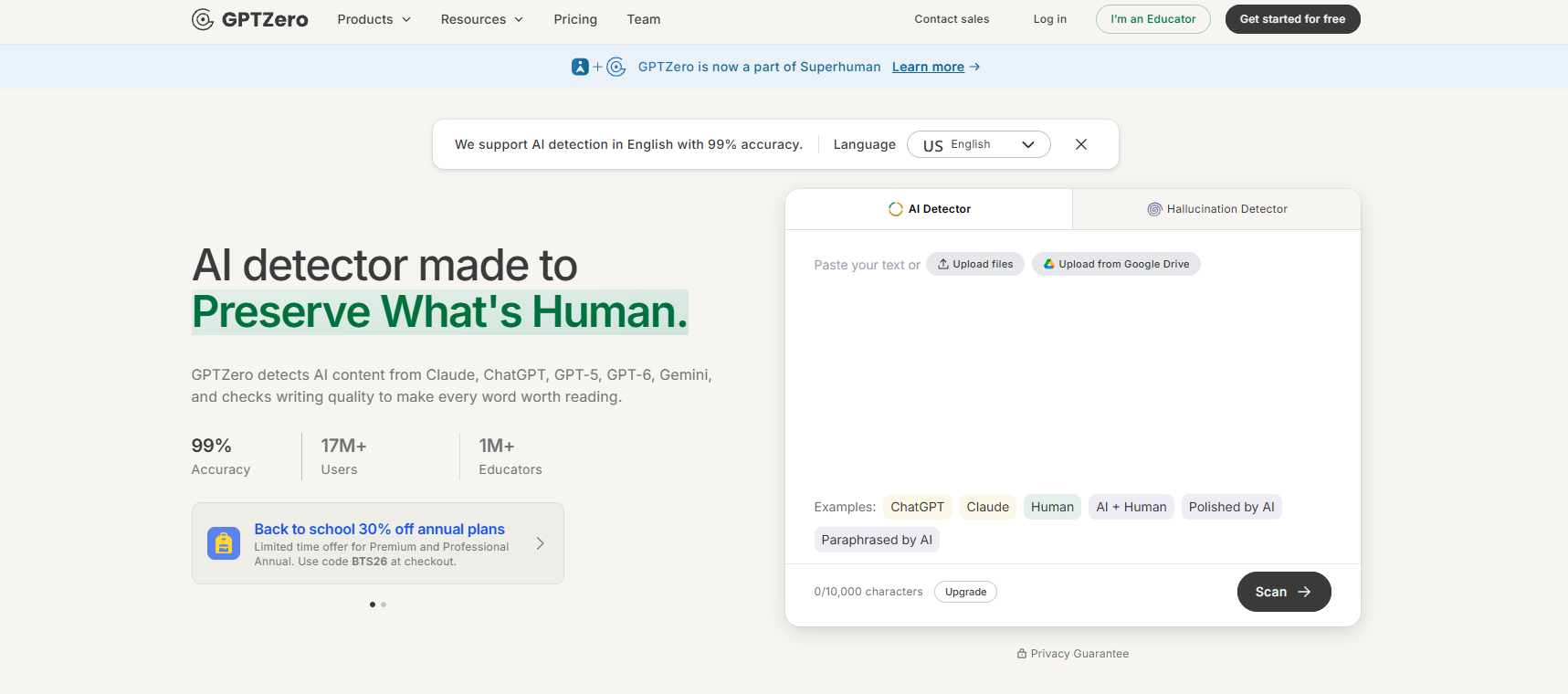
Task: Switch to the Hallucination Detector tab
Action: point(1217,209)
